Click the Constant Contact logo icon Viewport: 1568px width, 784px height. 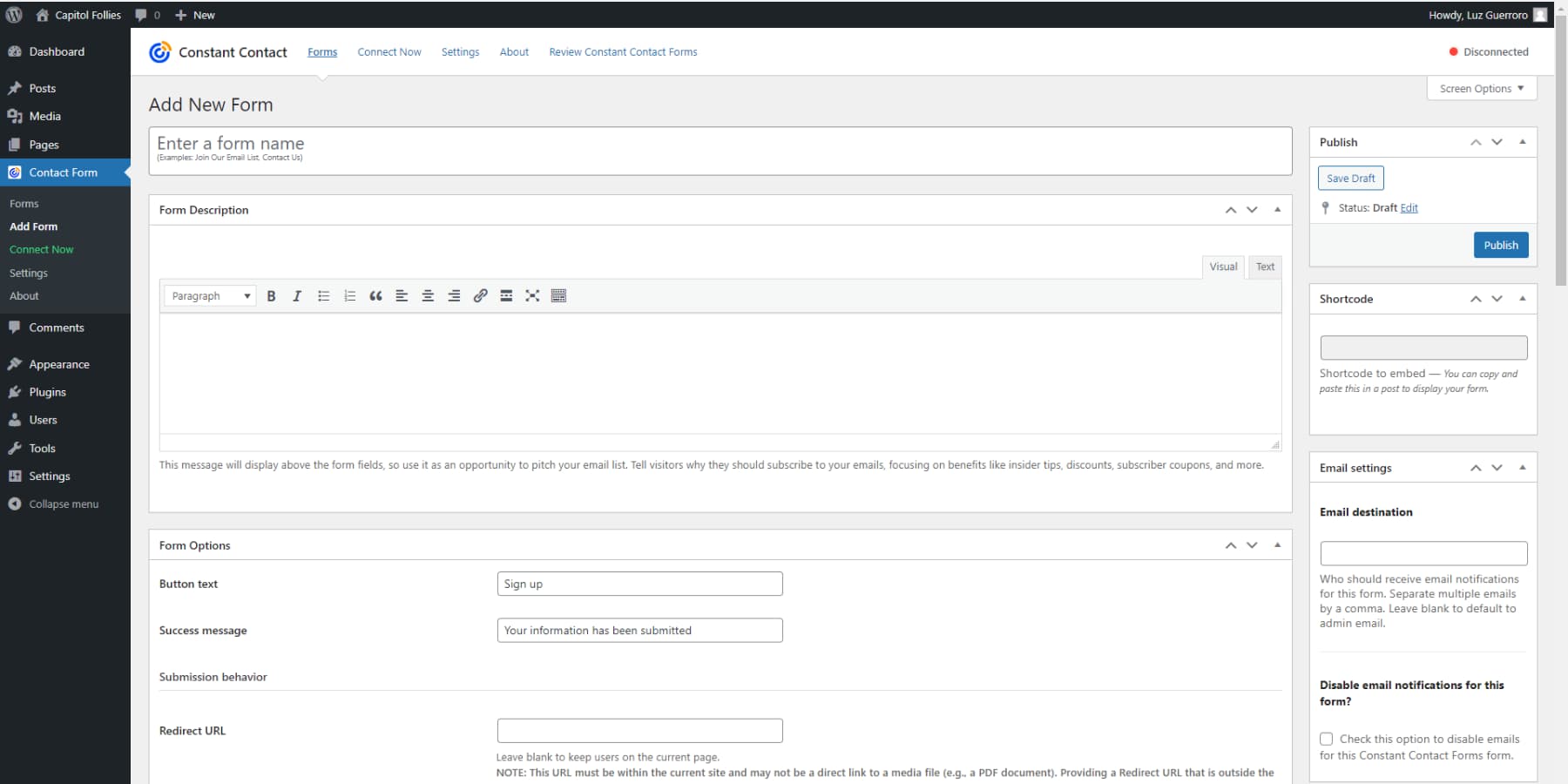[x=160, y=51]
